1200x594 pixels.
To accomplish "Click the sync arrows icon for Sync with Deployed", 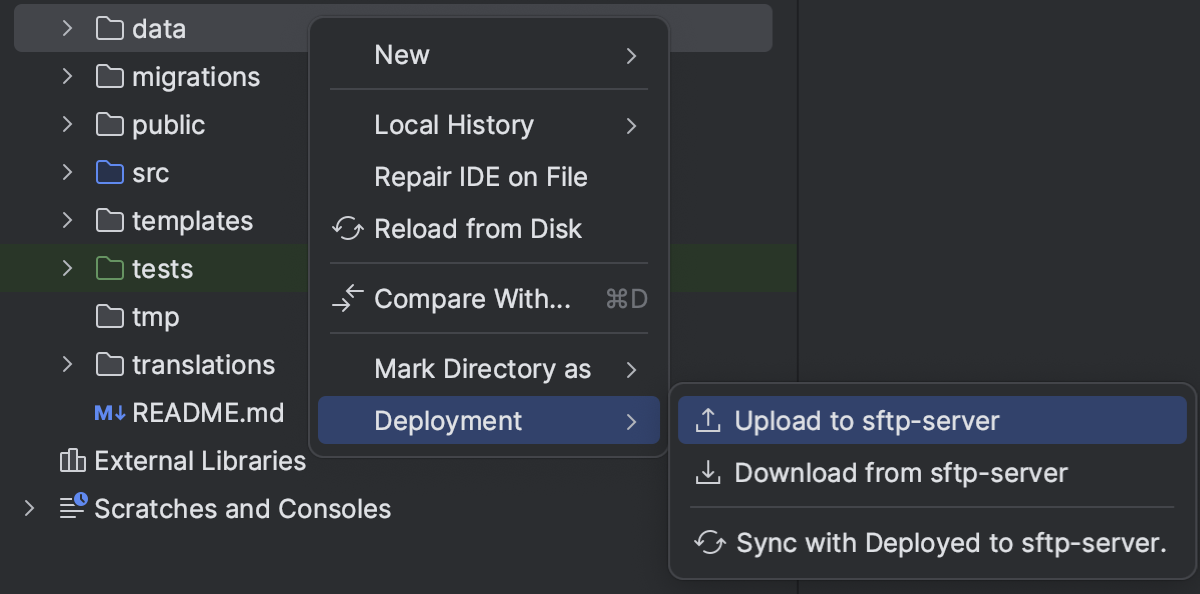I will (x=710, y=543).
